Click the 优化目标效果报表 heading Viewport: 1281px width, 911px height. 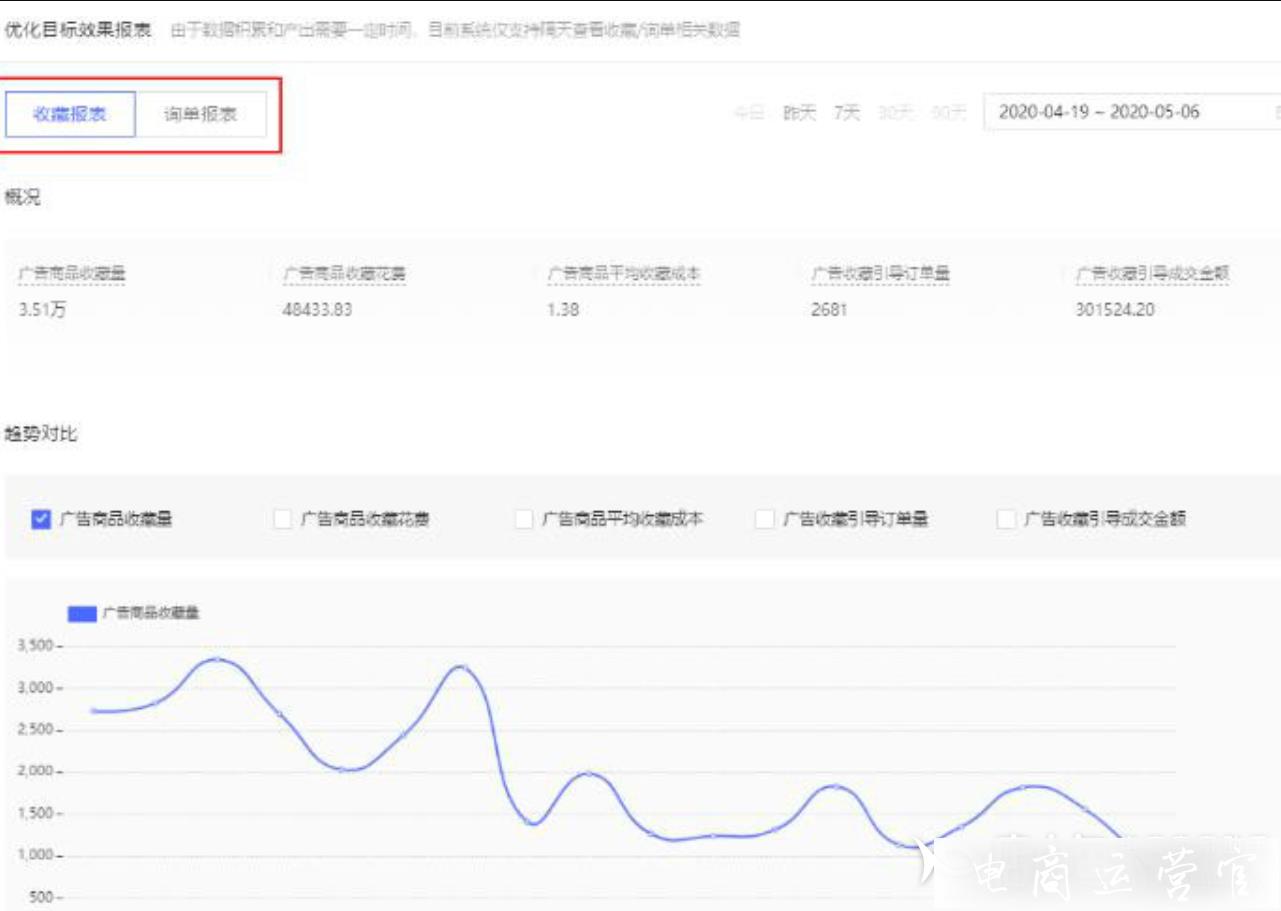78,30
